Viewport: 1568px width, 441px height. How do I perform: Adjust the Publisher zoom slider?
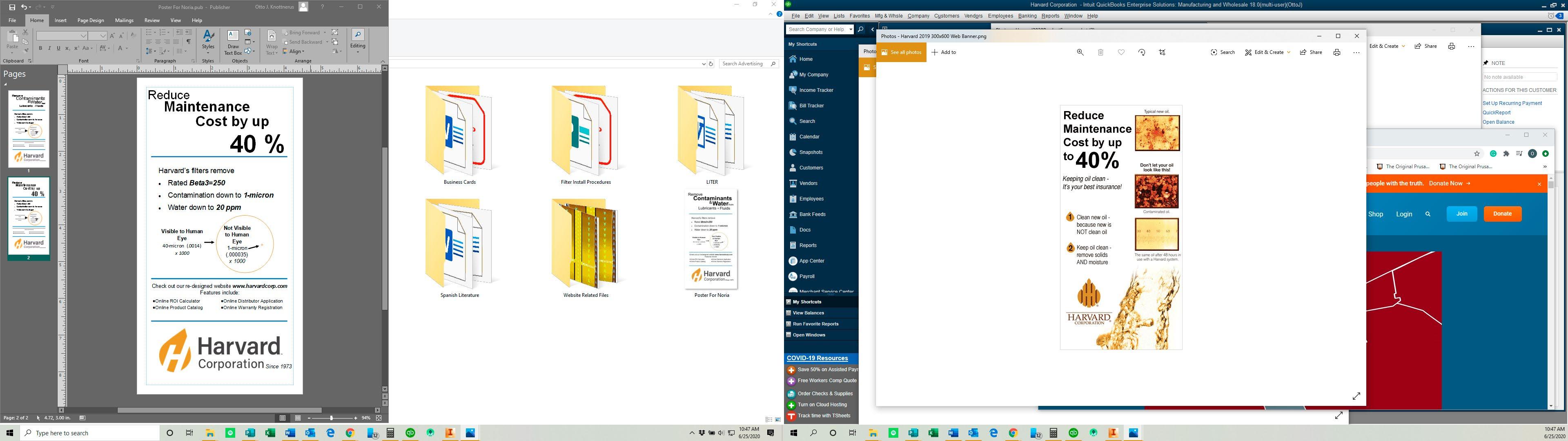(332, 419)
